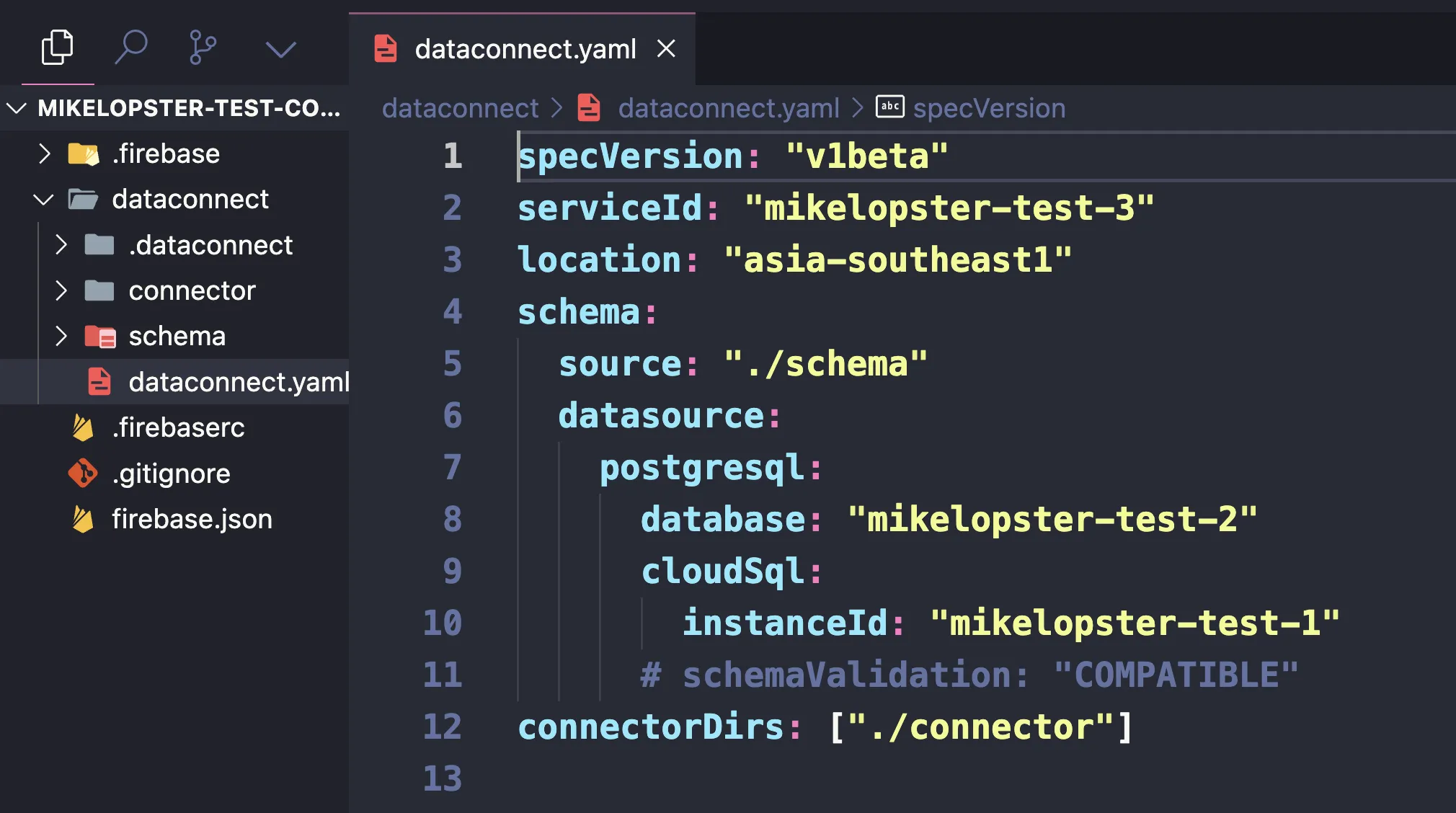This screenshot has height=813, width=1456.
Task: Click dataconnect.yaml in breadcrumb path
Action: point(728,108)
